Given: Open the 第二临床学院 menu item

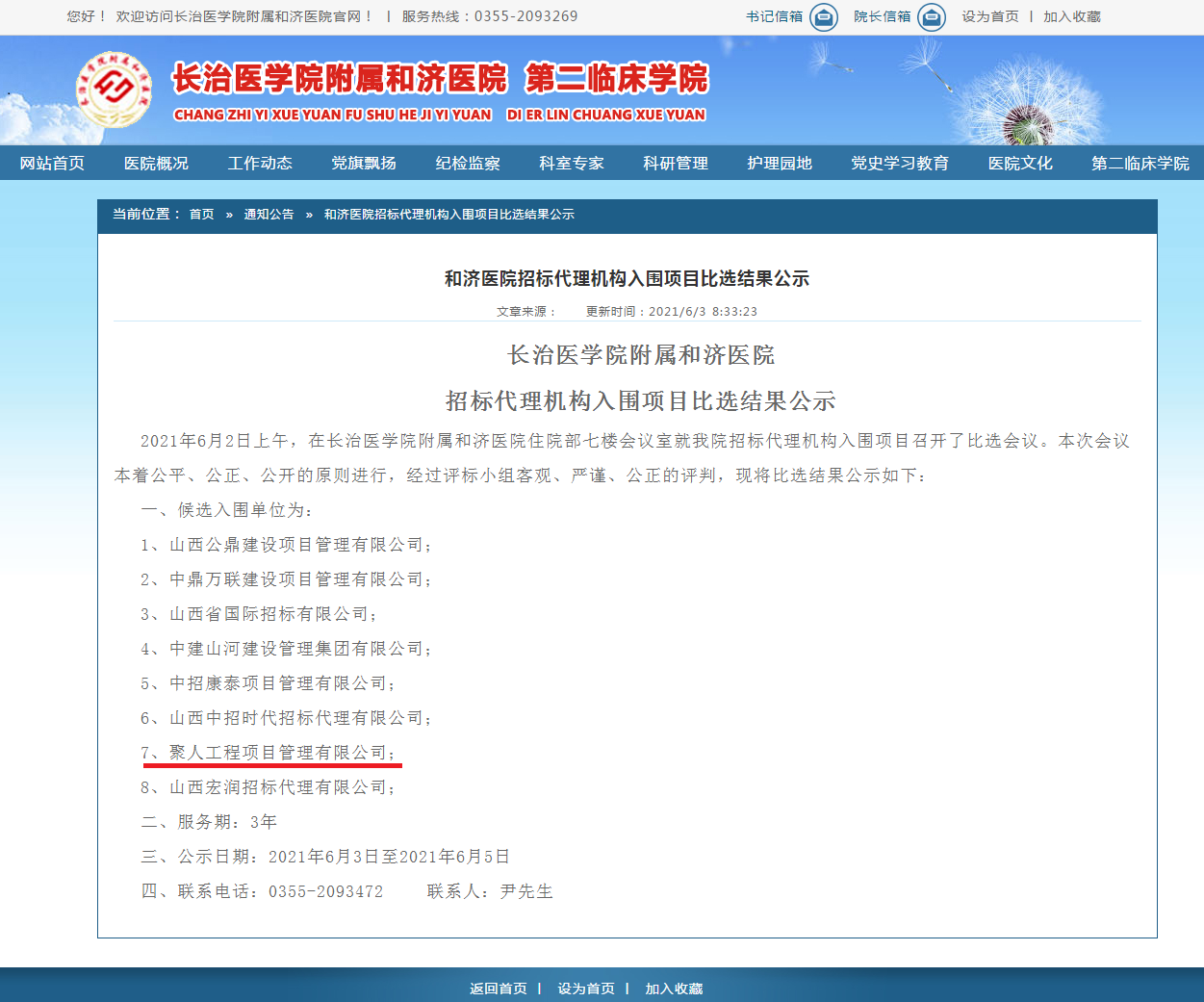Looking at the screenshot, I should pos(1140,163).
